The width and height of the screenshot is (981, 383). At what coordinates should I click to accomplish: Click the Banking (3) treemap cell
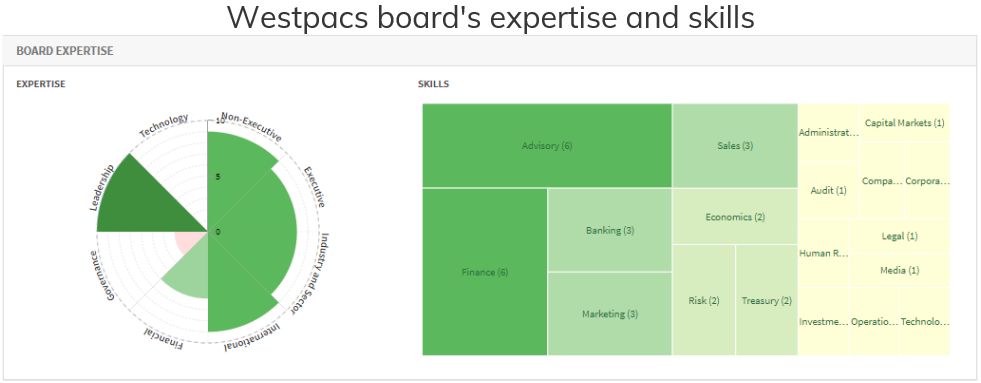coord(610,230)
